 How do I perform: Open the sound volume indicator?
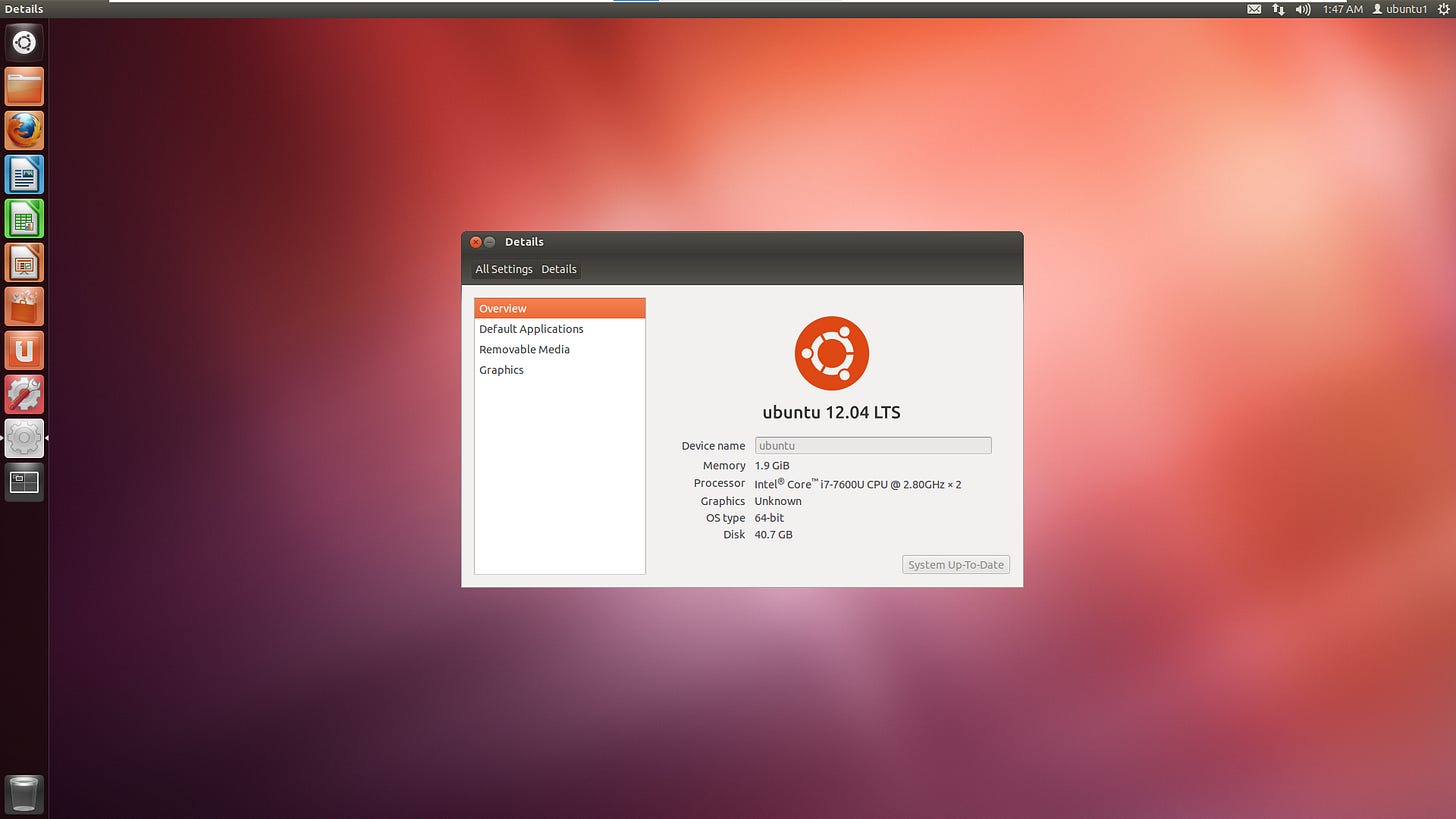coord(1302,9)
